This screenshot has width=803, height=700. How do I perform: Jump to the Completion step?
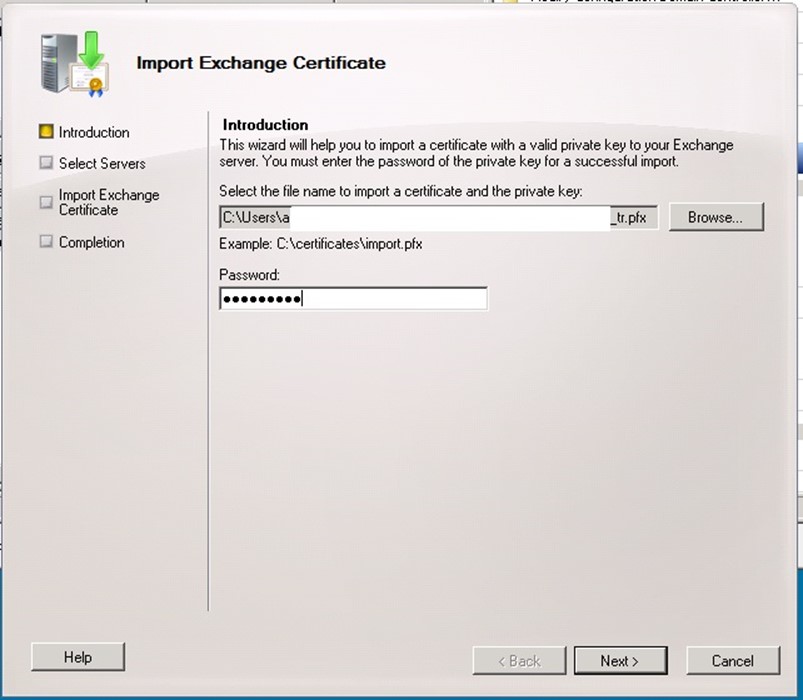[91, 242]
